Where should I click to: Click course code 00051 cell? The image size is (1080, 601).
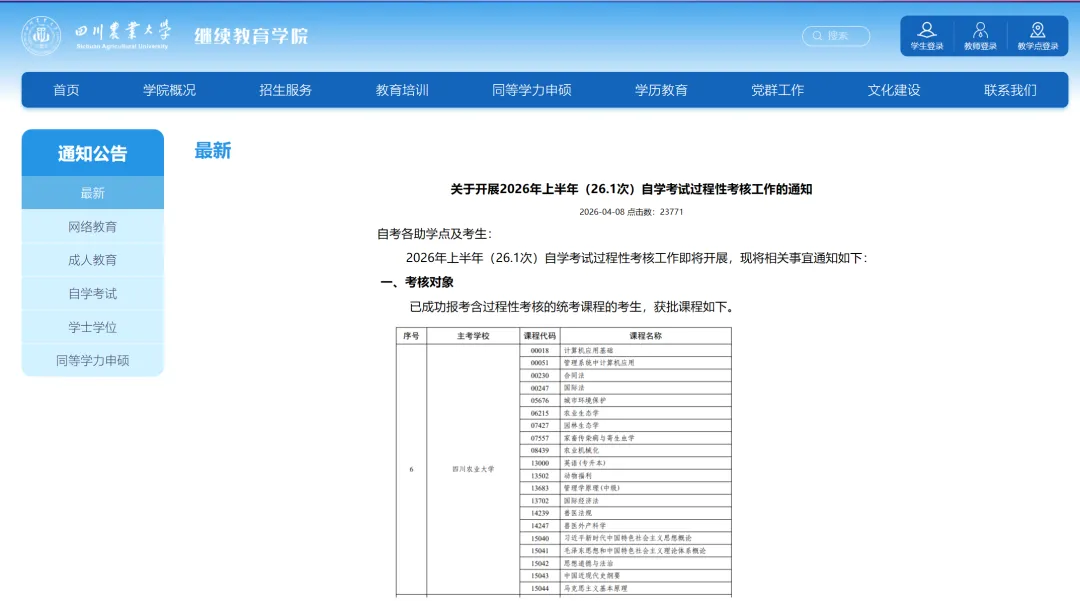point(539,363)
